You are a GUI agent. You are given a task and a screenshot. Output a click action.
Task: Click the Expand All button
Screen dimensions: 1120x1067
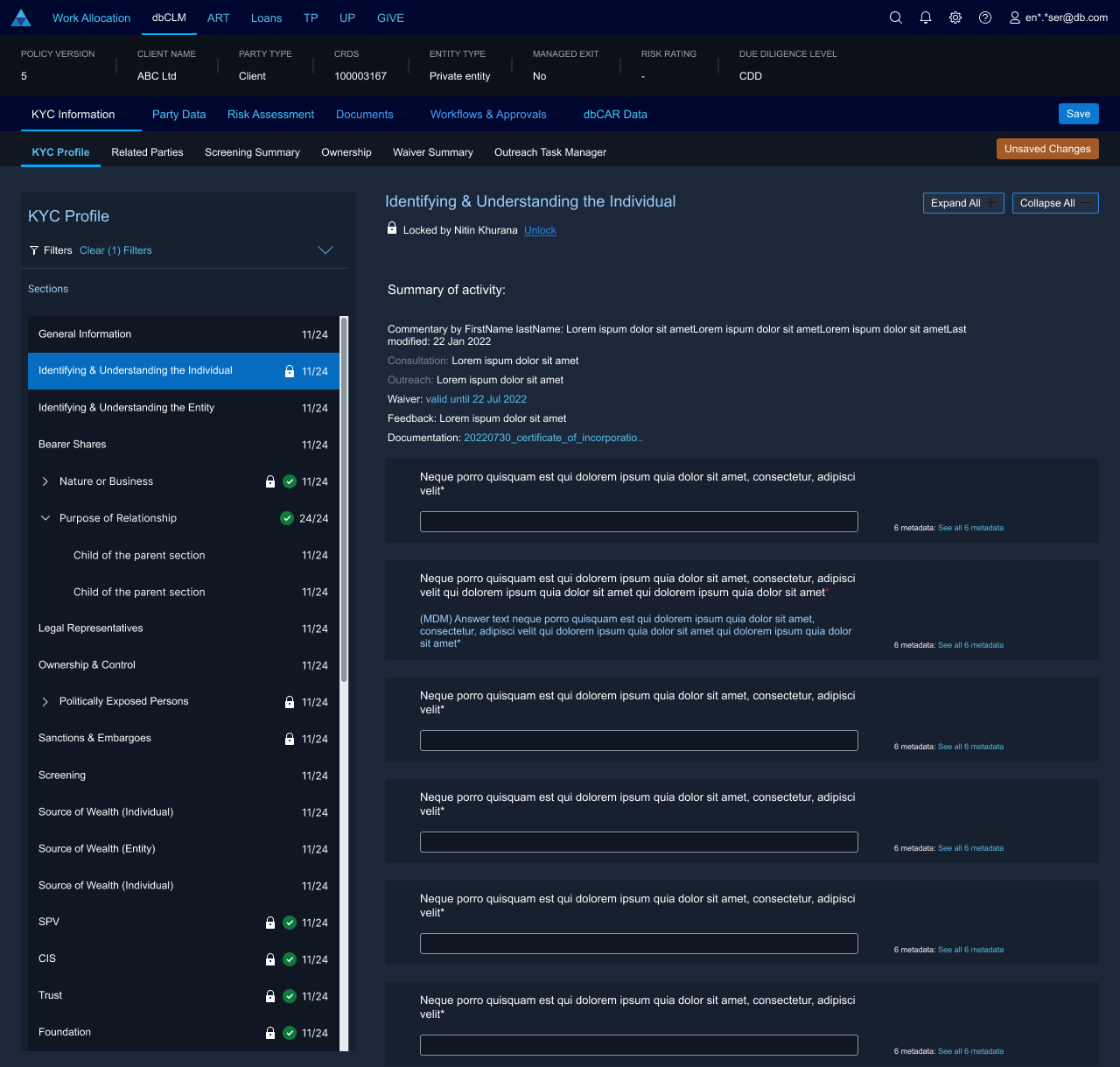pyautogui.click(x=962, y=203)
